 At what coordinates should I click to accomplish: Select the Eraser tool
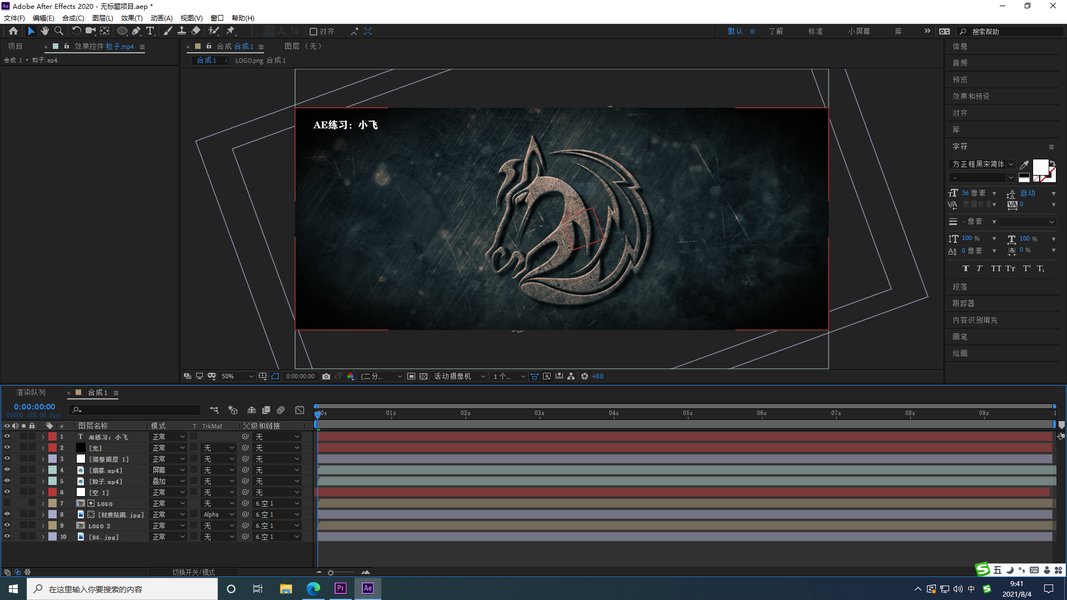(196, 31)
